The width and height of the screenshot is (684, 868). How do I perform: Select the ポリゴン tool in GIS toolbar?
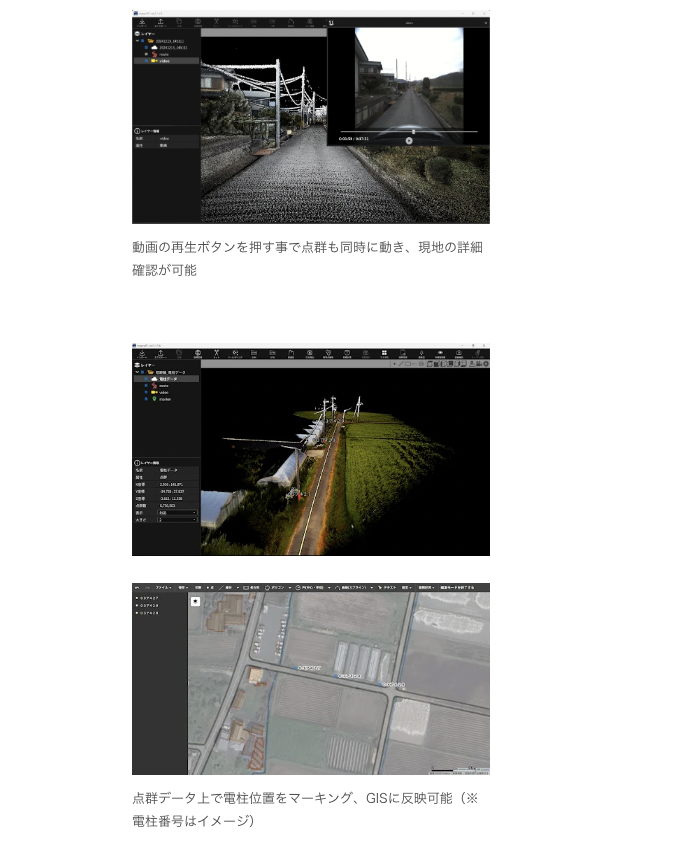click(274, 587)
